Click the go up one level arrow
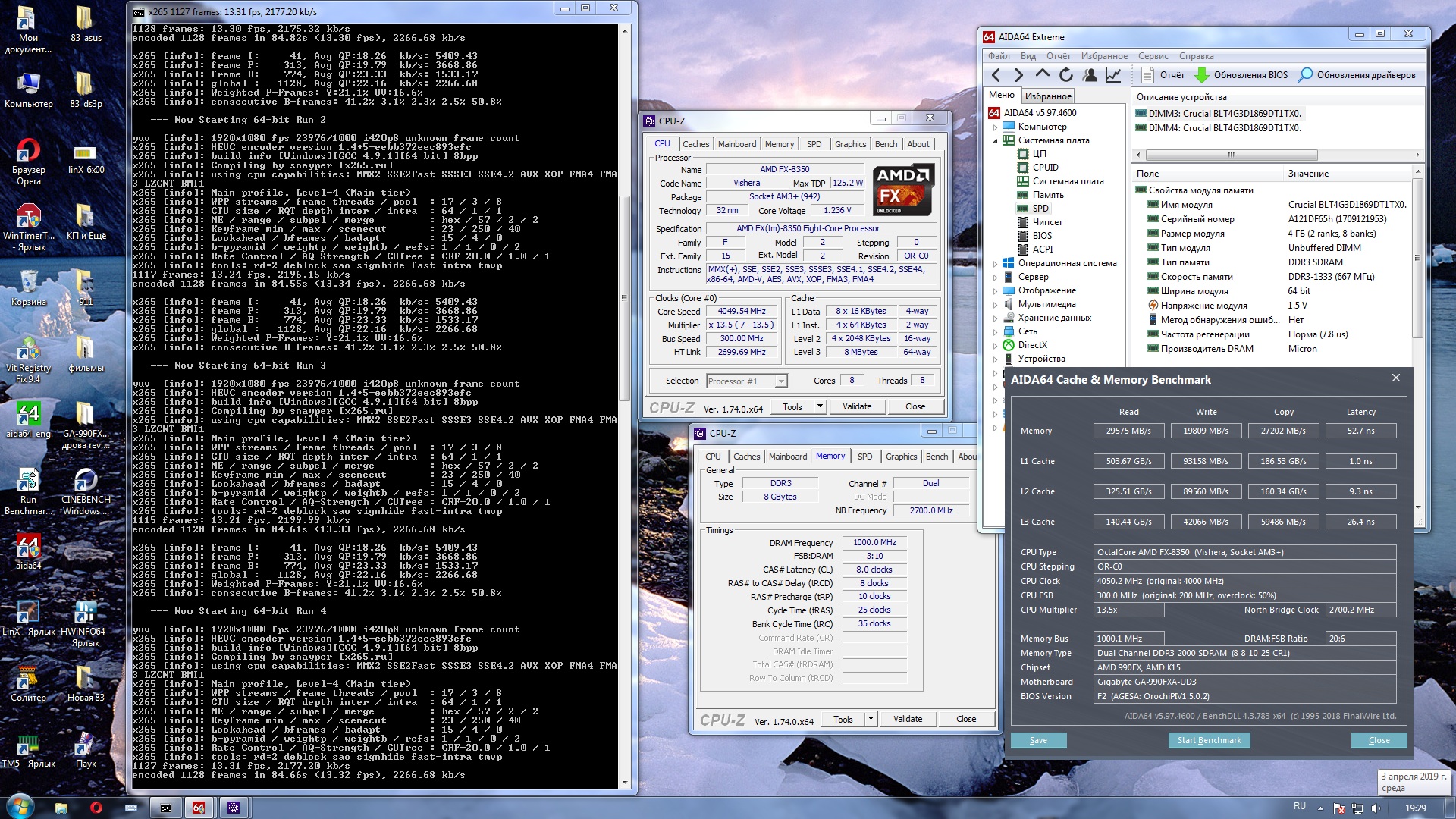This screenshot has height=819, width=1456. coord(1042,74)
